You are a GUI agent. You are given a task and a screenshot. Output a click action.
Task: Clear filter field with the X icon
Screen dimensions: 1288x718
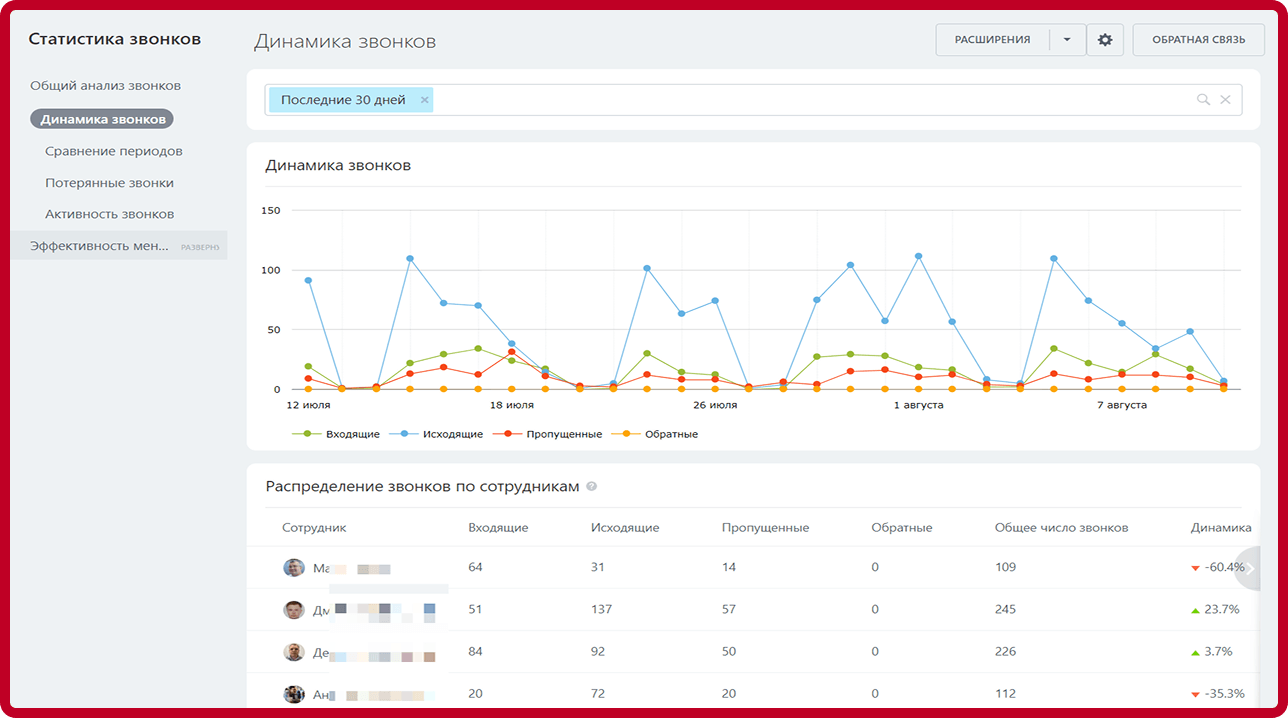pyautogui.click(x=1225, y=100)
